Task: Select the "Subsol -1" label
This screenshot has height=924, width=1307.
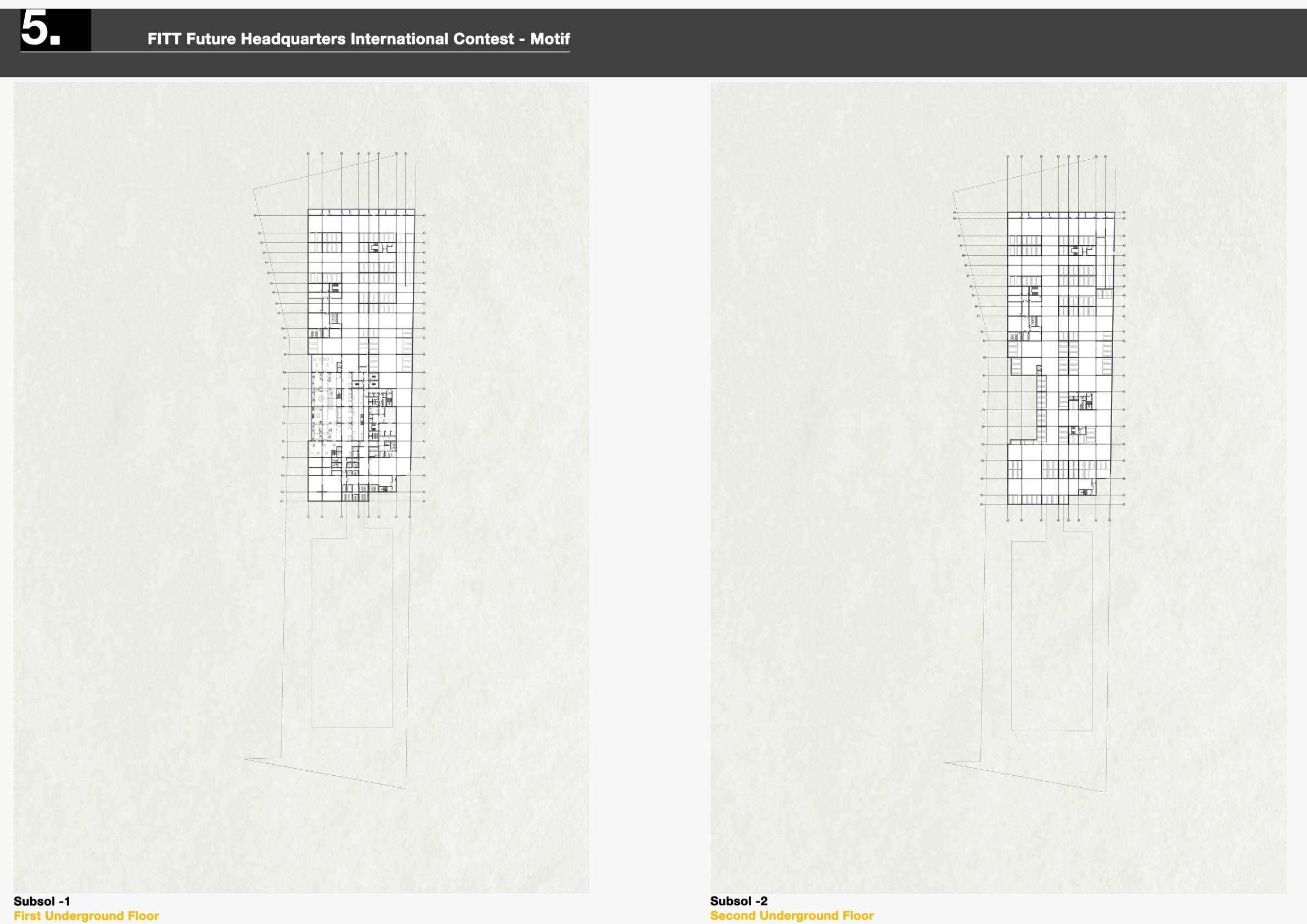Action: point(42,901)
